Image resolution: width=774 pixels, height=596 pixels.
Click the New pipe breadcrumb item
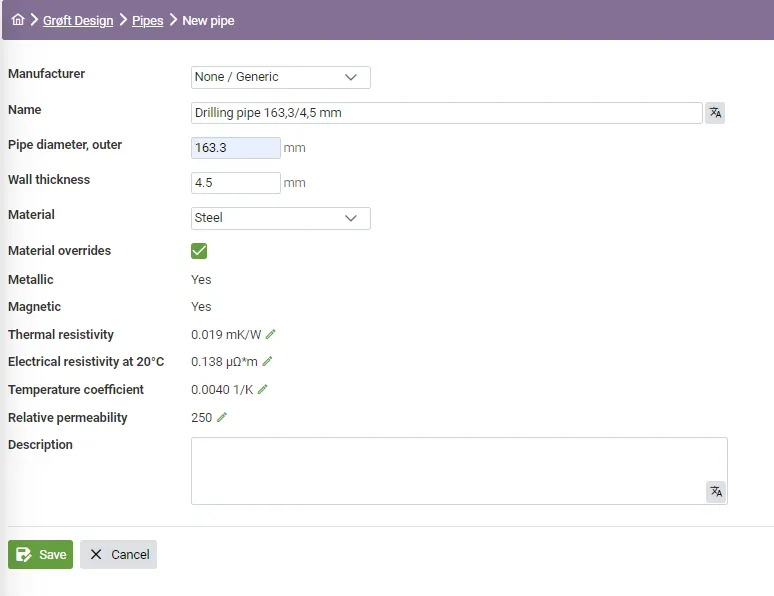[208, 20]
